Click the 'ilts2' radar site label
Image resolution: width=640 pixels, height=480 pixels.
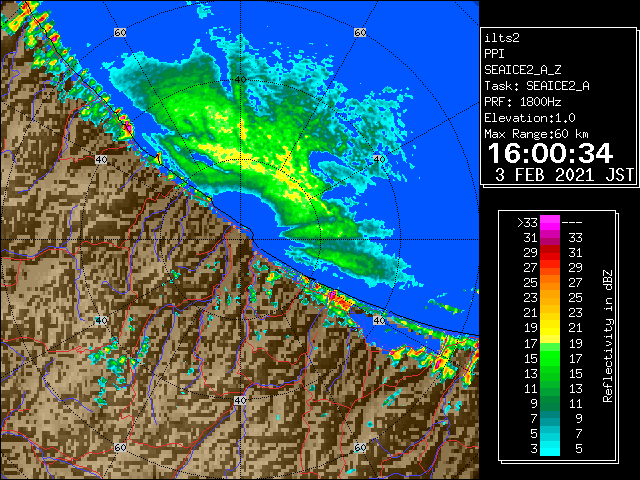pyautogui.click(x=502, y=38)
